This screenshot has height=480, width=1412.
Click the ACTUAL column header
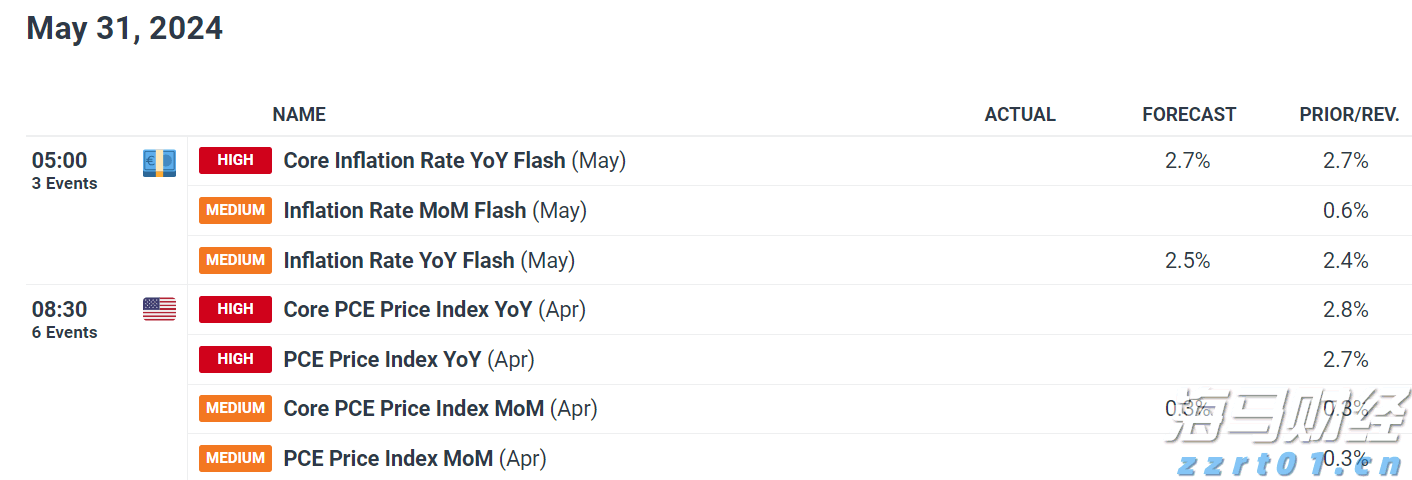pos(1020,115)
